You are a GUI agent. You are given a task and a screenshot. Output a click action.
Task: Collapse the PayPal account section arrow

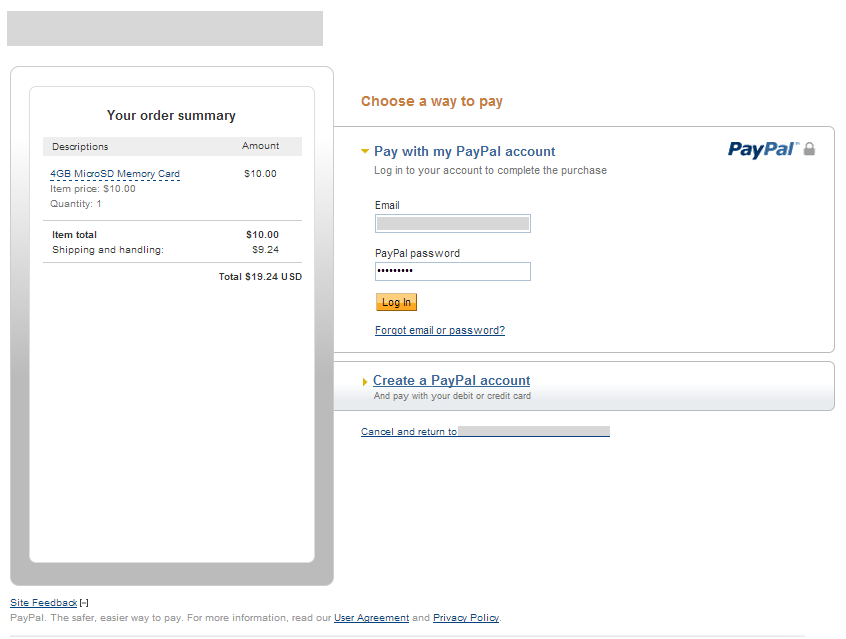tap(365, 152)
